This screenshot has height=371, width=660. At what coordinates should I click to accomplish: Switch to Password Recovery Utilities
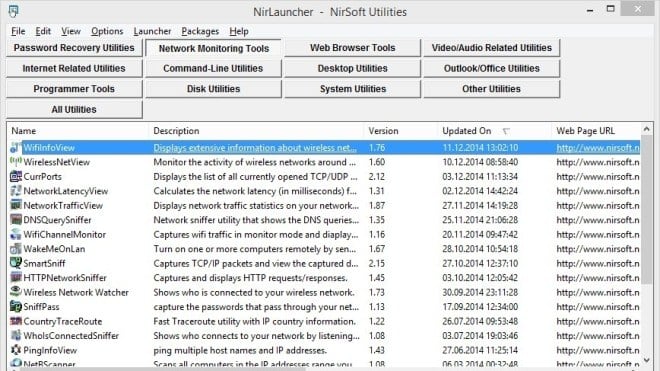pyautogui.click(x=74, y=48)
